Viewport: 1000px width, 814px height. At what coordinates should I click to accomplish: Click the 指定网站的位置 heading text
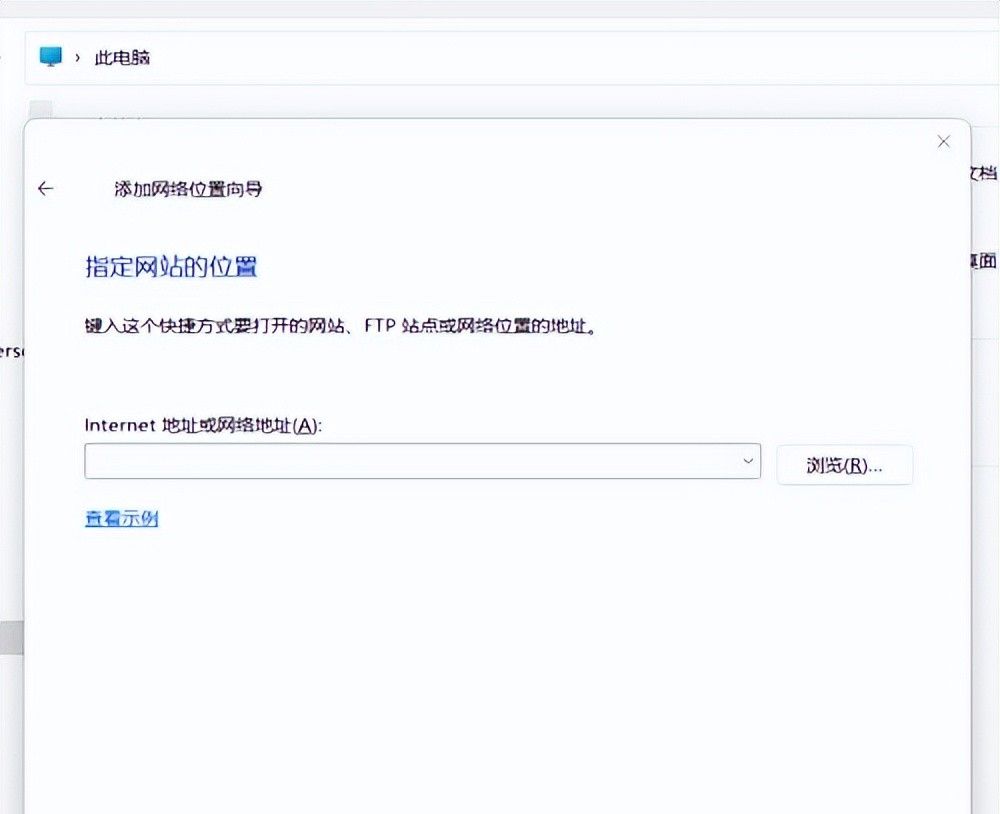pyautogui.click(x=169, y=266)
